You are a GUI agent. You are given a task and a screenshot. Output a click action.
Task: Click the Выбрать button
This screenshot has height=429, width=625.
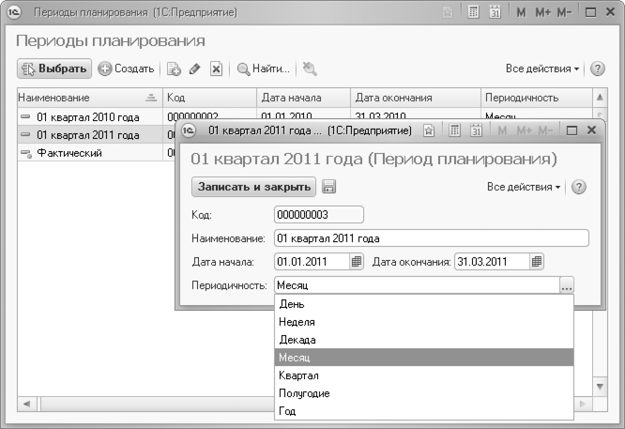(x=54, y=69)
